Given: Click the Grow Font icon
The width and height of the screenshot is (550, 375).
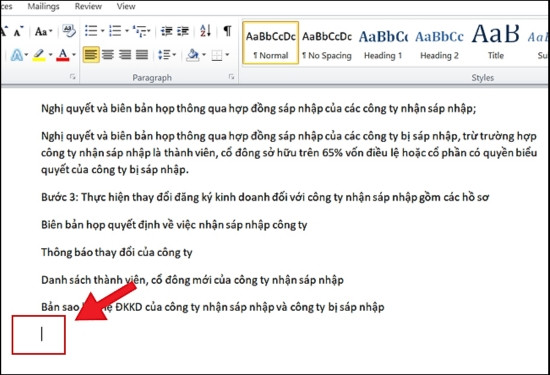Looking at the screenshot, I should click(4, 32).
